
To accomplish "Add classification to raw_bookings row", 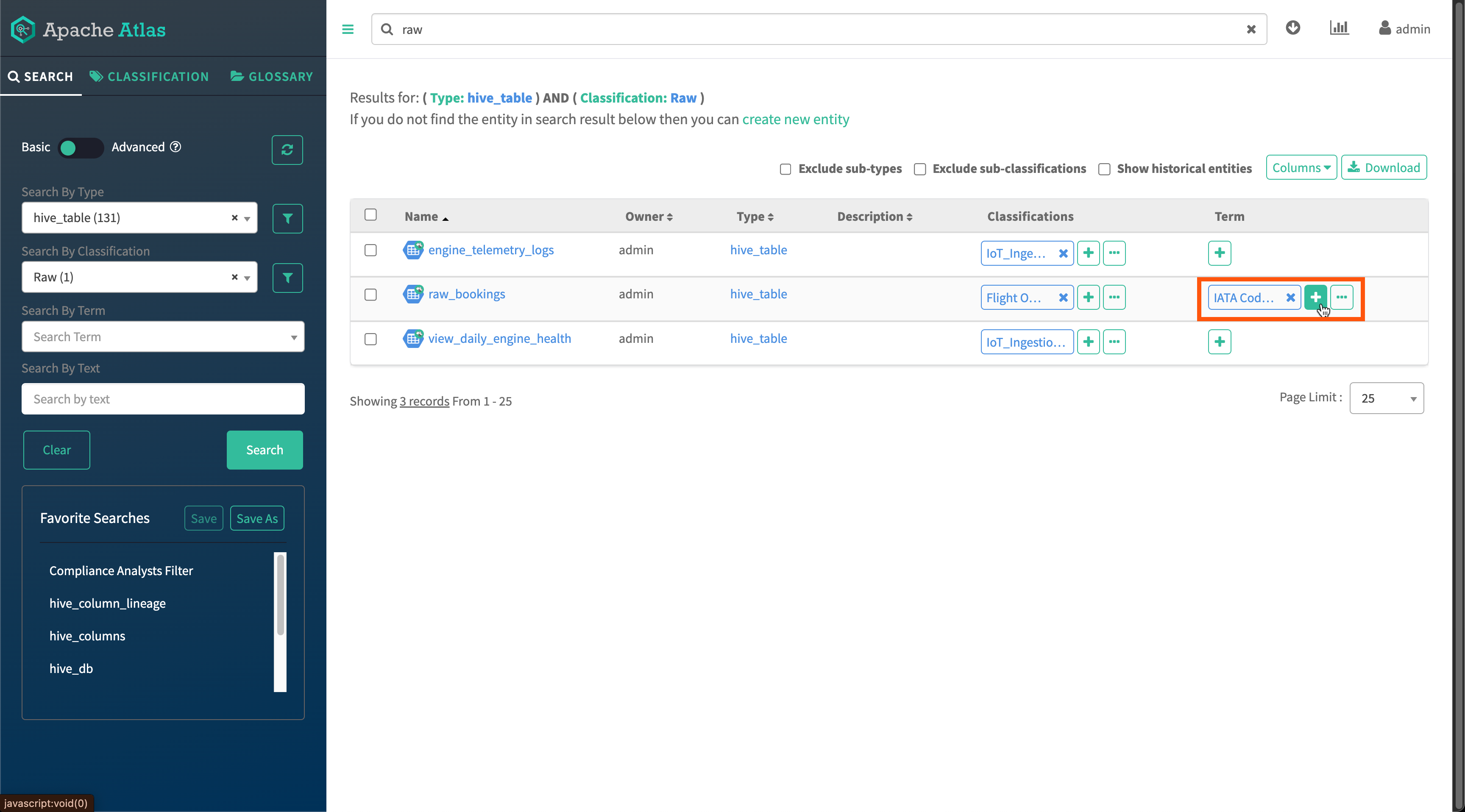I will (x=1088, y=298).
